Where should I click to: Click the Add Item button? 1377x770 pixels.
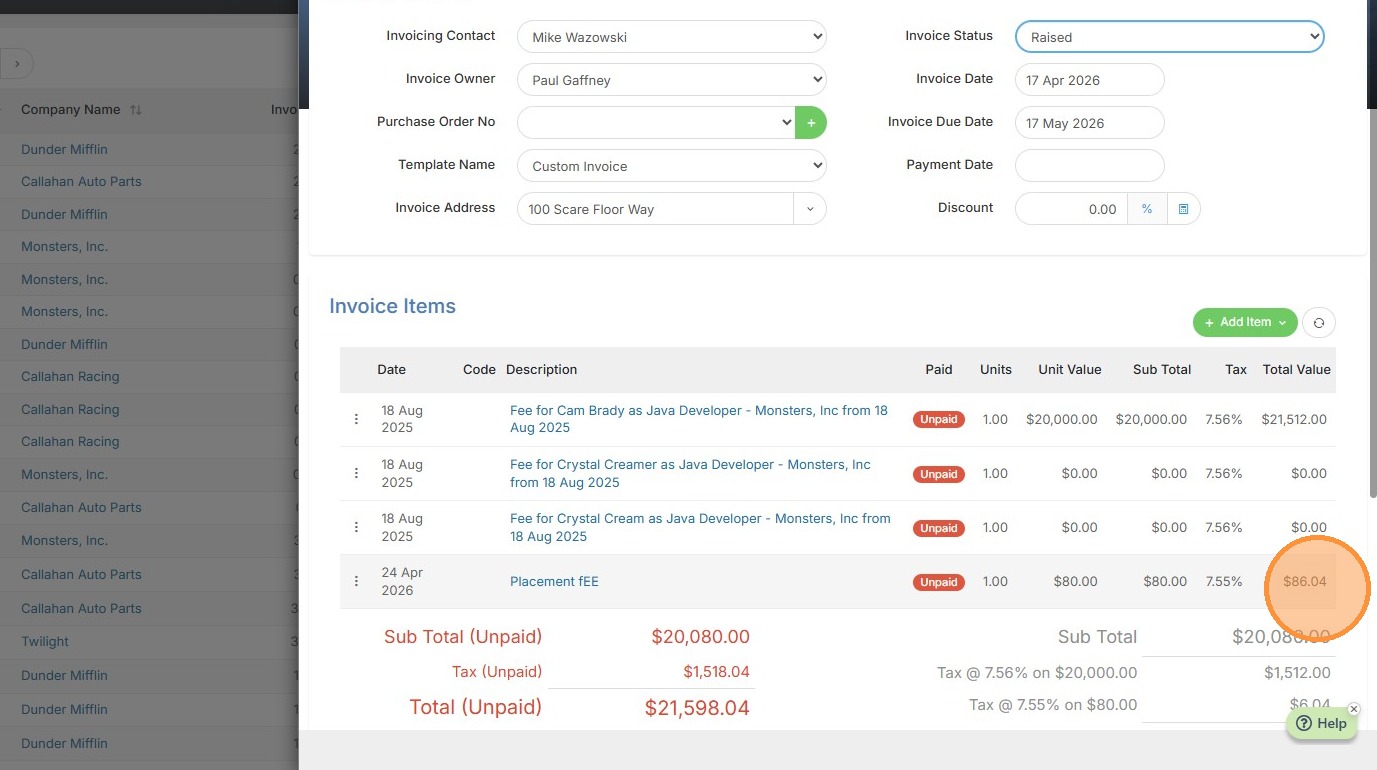(1244, 322)
